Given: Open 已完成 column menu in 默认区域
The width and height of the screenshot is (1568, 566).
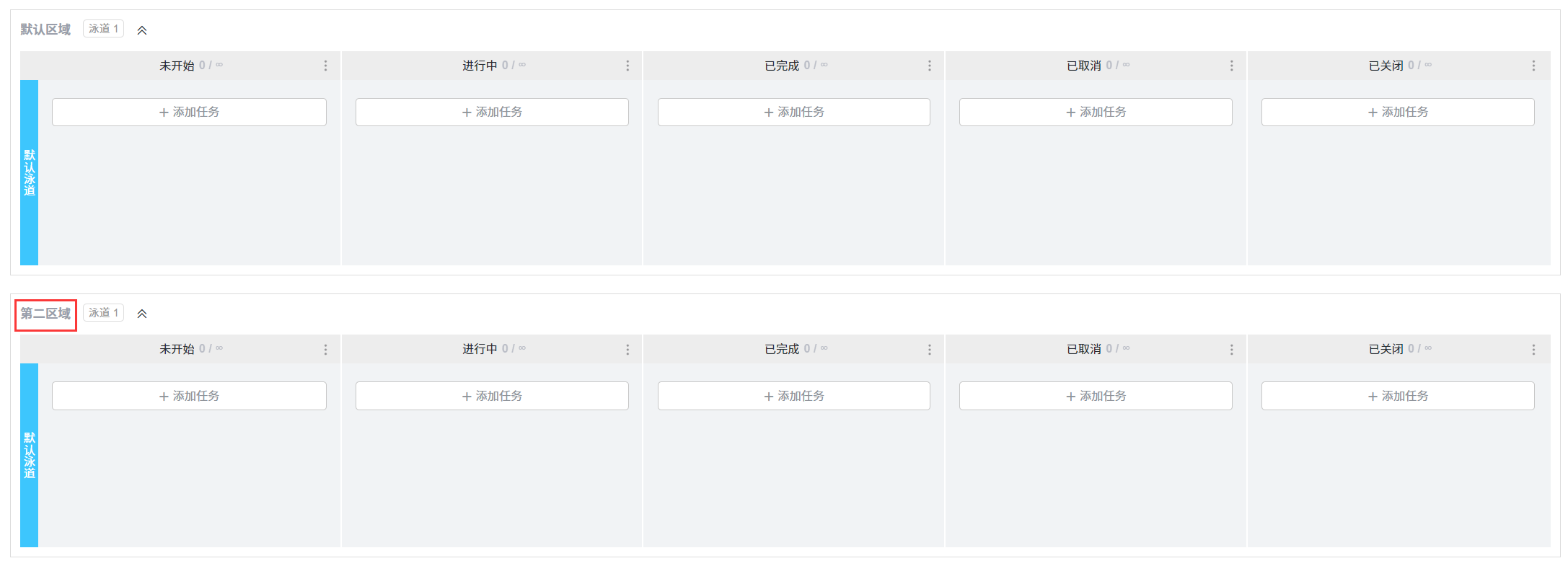Looking at the screenshot, I should coord(929,66).
